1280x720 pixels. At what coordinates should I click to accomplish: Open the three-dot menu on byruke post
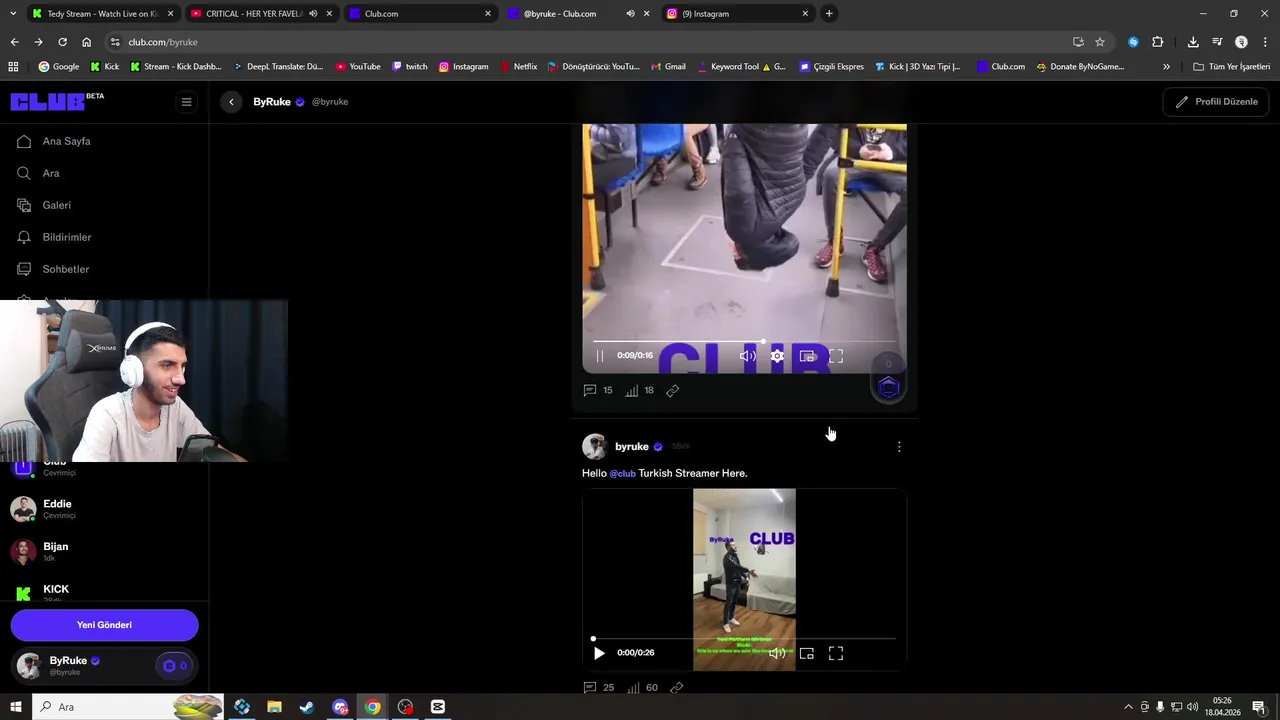(x=899, y=447)
